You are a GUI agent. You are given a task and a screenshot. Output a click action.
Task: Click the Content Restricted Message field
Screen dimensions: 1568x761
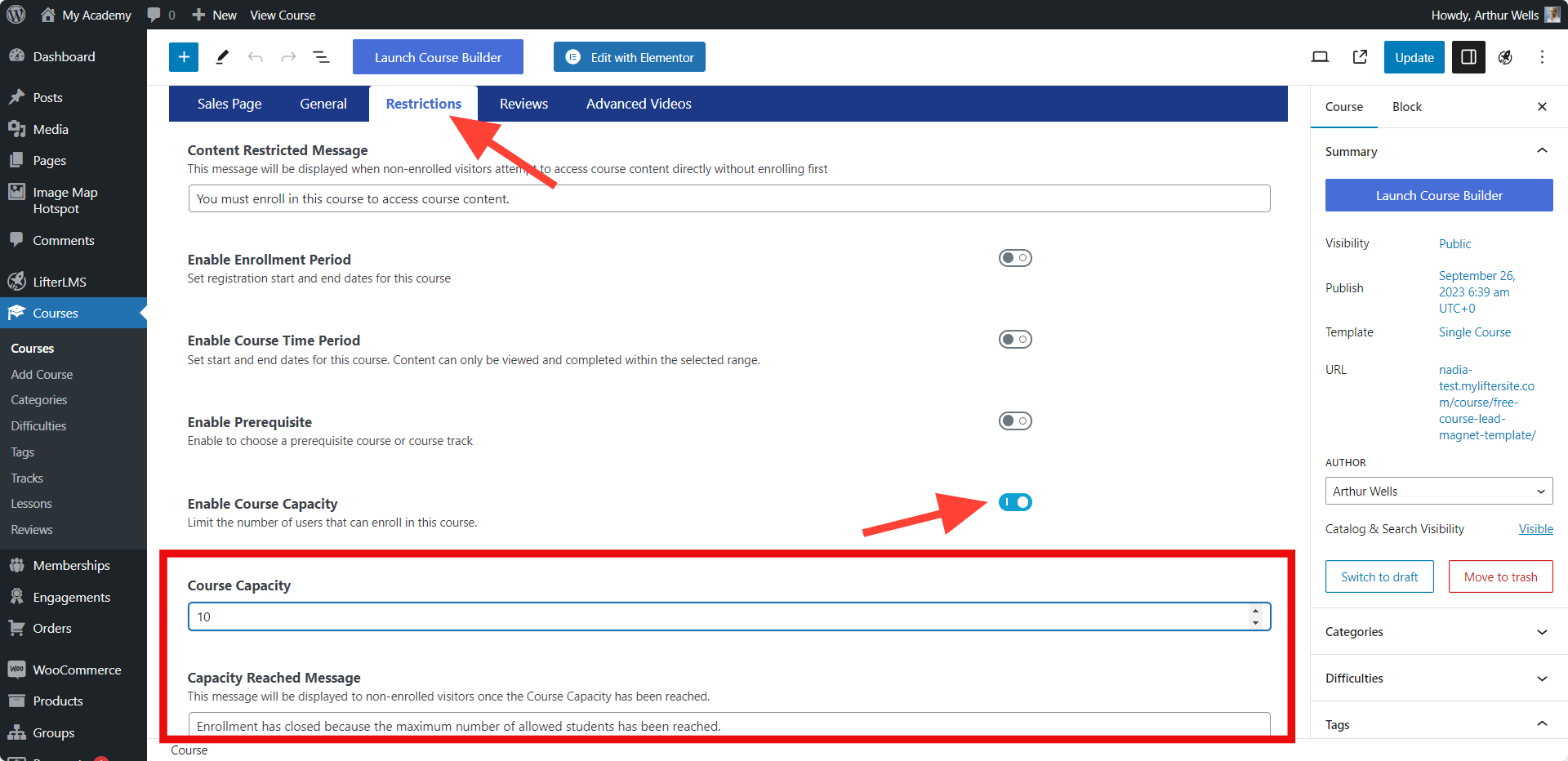pos(729,198)
